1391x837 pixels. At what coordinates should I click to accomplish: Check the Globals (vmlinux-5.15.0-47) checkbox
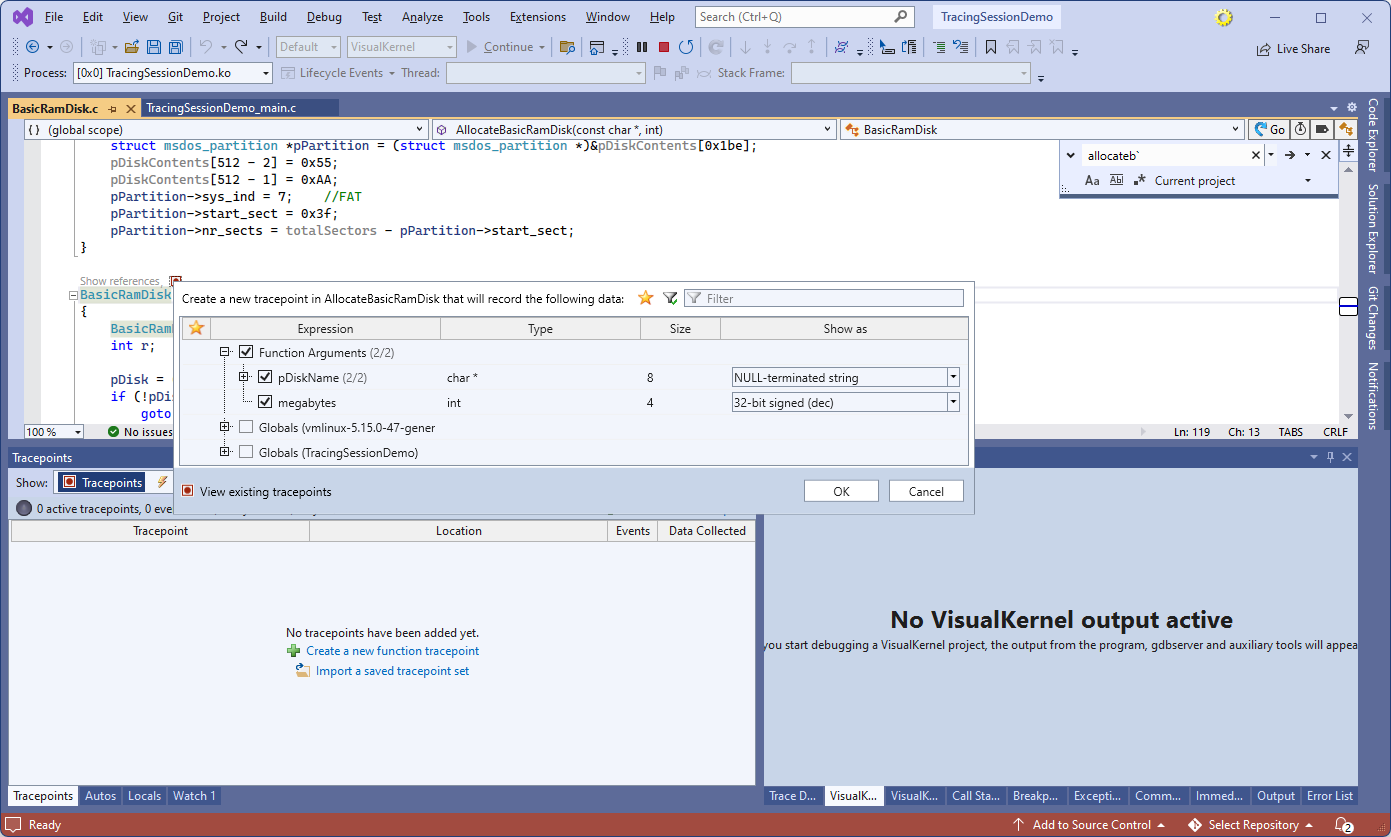coord(246,428)
